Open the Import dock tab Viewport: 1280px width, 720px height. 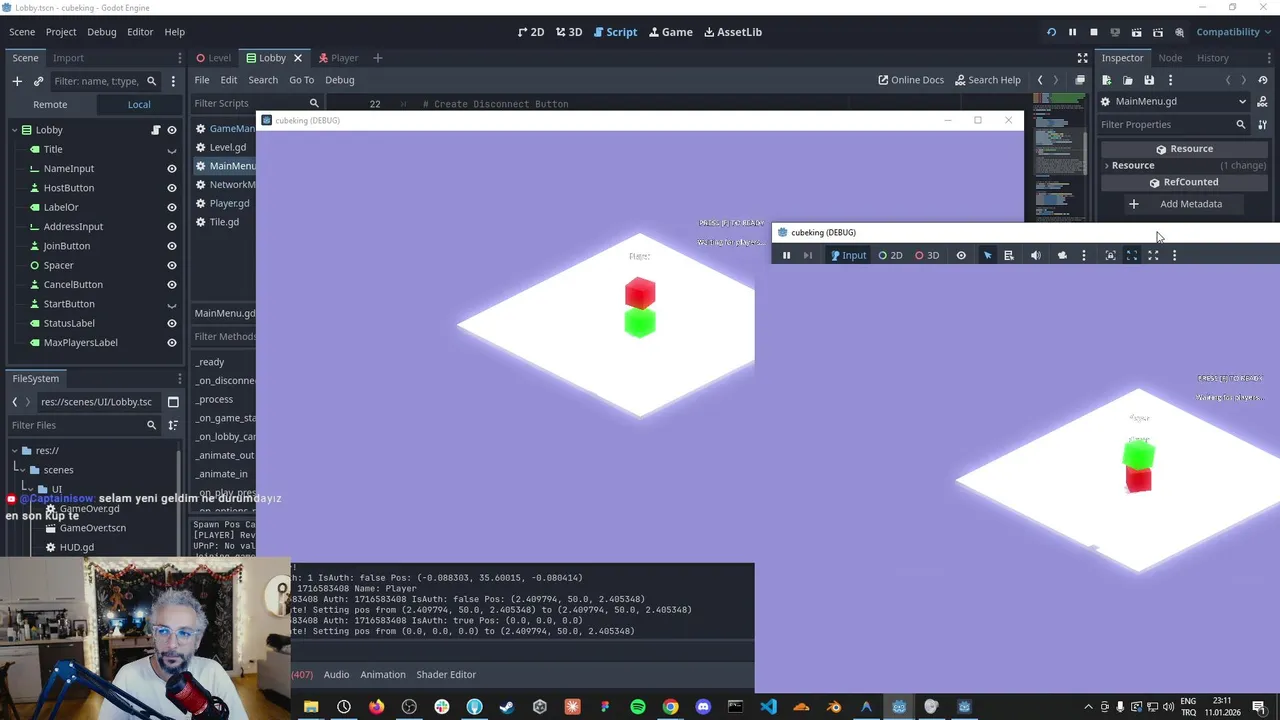(68, 58)
